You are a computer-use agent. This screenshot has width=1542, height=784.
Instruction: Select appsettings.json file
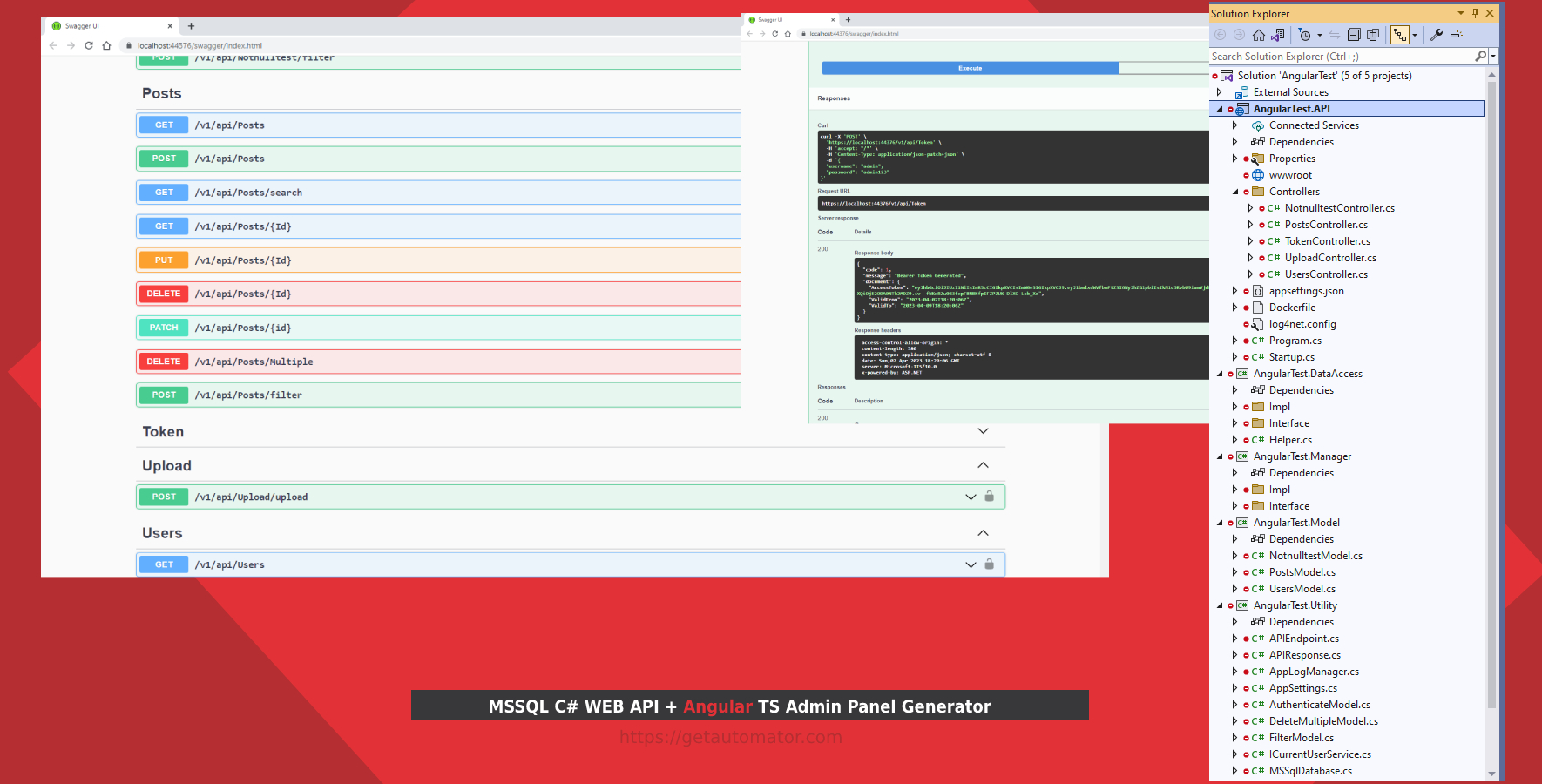coord(1306,291)
